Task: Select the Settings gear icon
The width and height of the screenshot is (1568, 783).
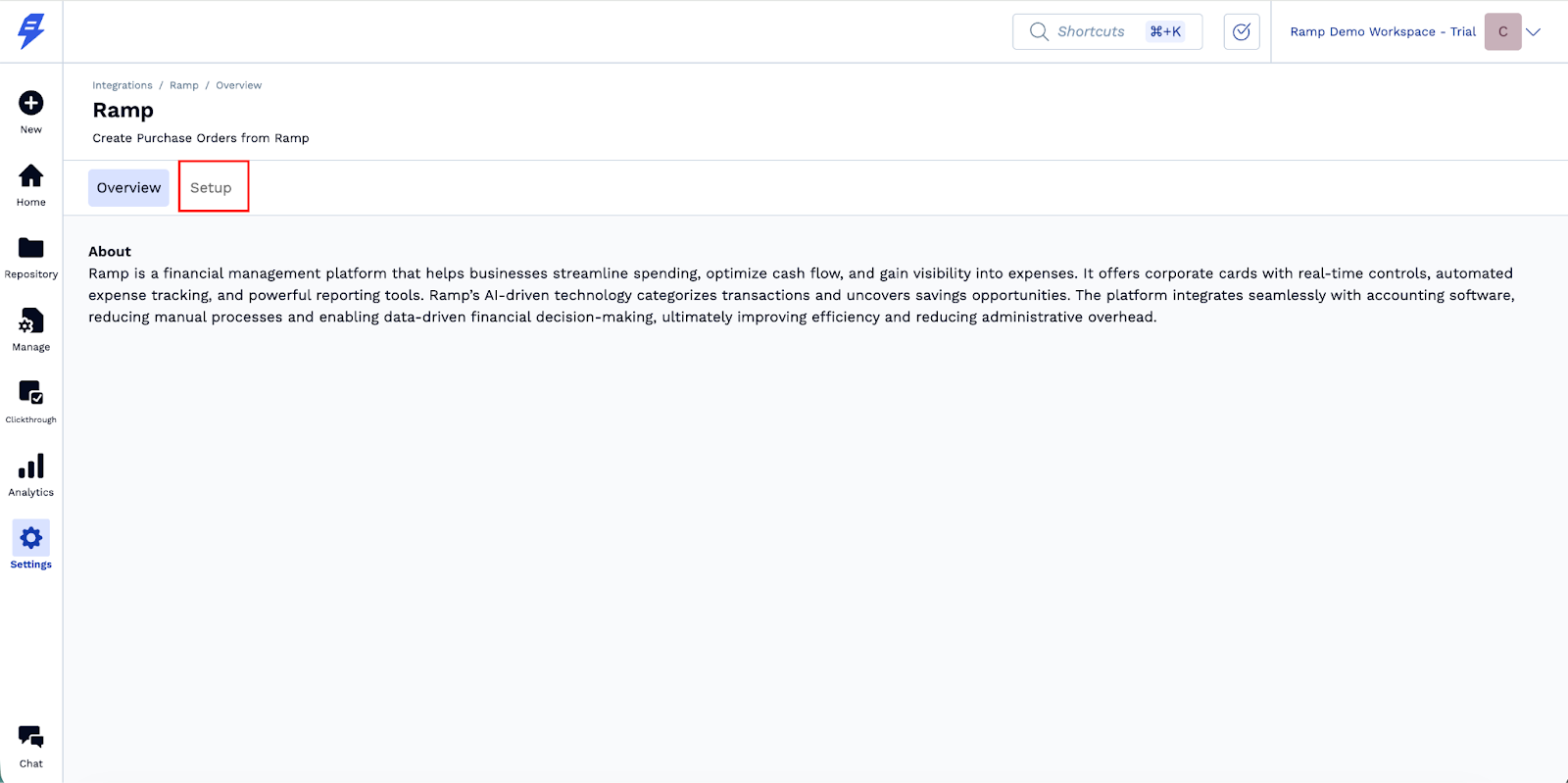Action: 31,538
